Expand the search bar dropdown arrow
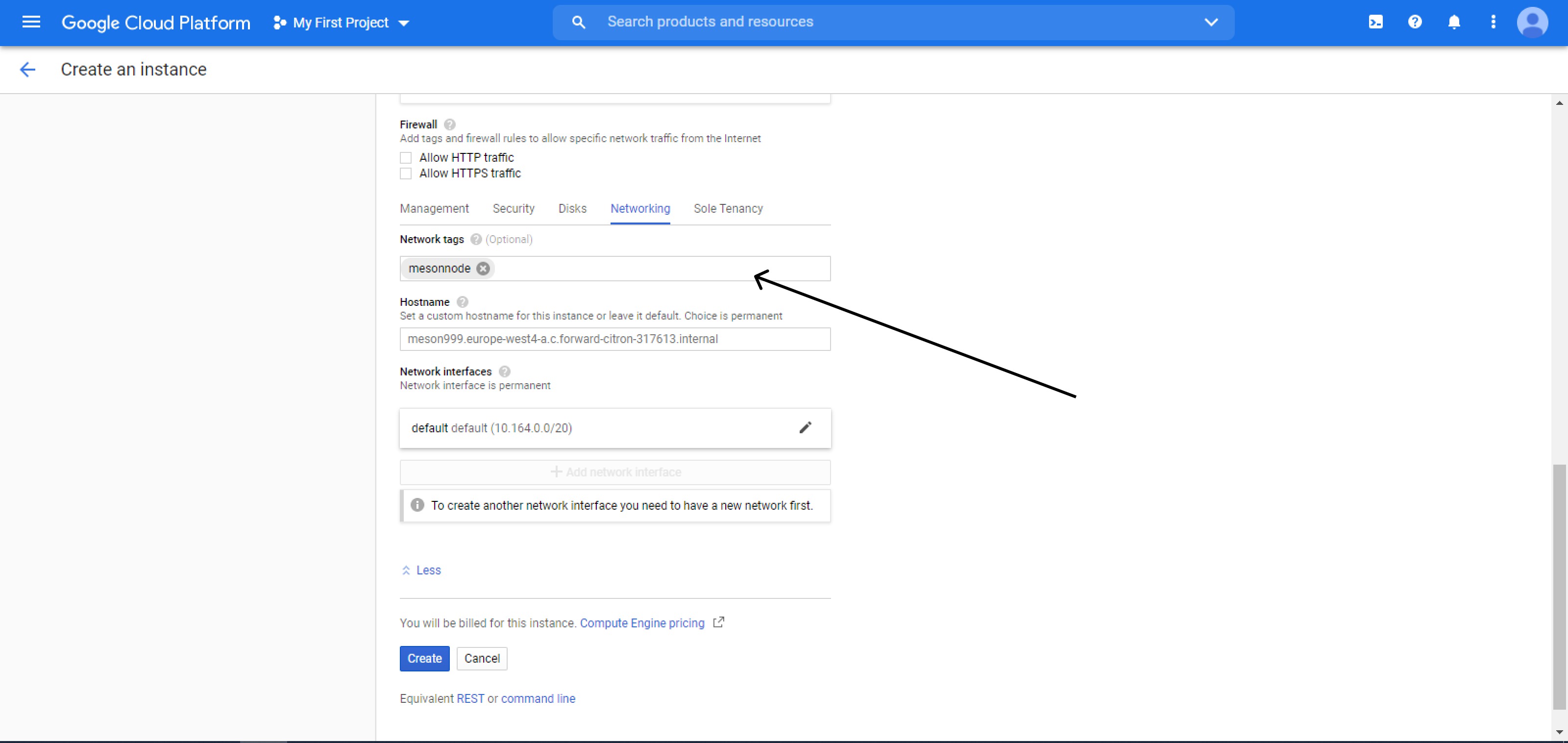 pos(1211,23)
